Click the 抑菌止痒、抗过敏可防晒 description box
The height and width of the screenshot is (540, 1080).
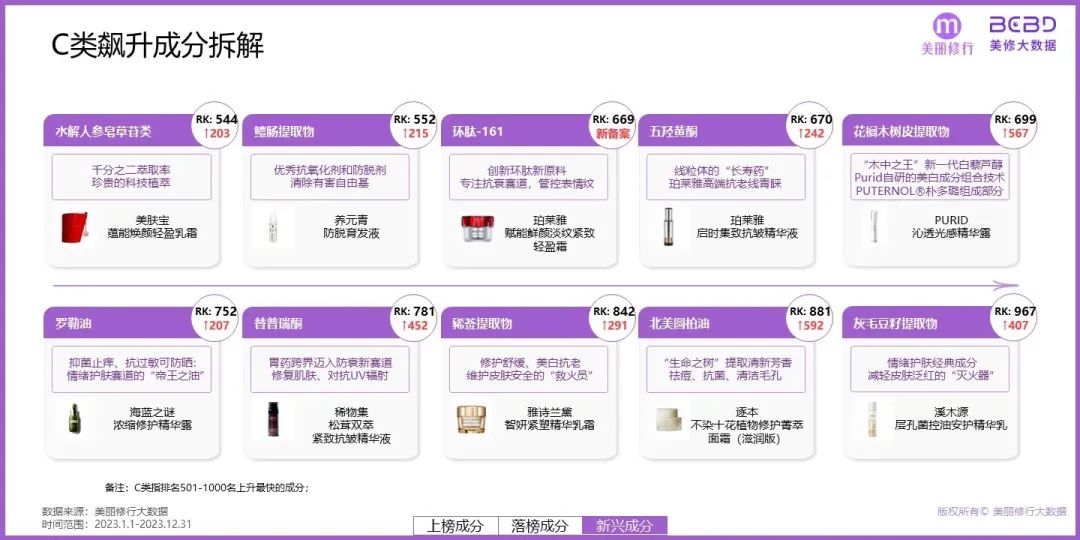(132, 369)
